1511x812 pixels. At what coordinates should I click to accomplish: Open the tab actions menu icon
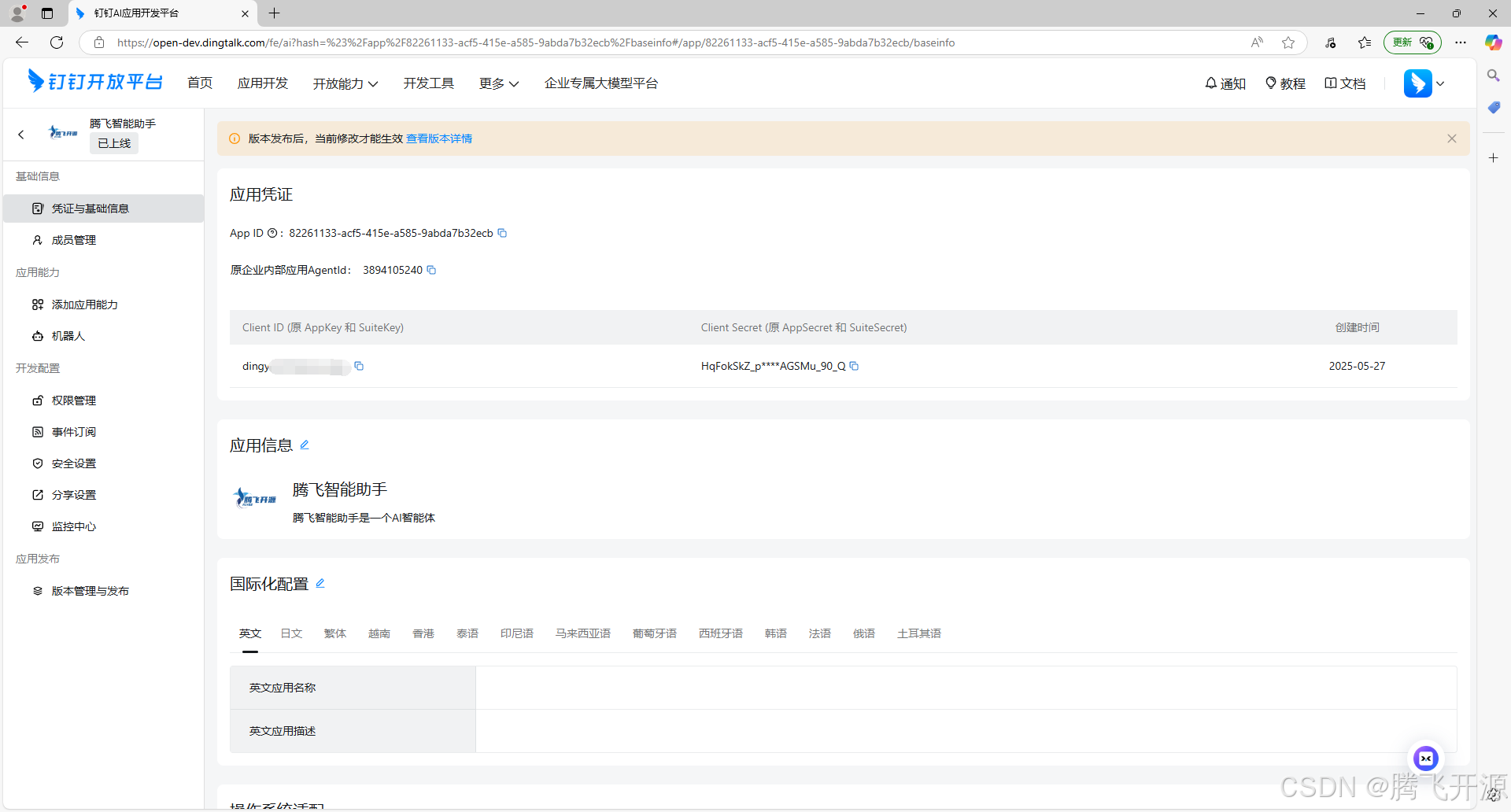pyautogui.click(x=47, y=13)
